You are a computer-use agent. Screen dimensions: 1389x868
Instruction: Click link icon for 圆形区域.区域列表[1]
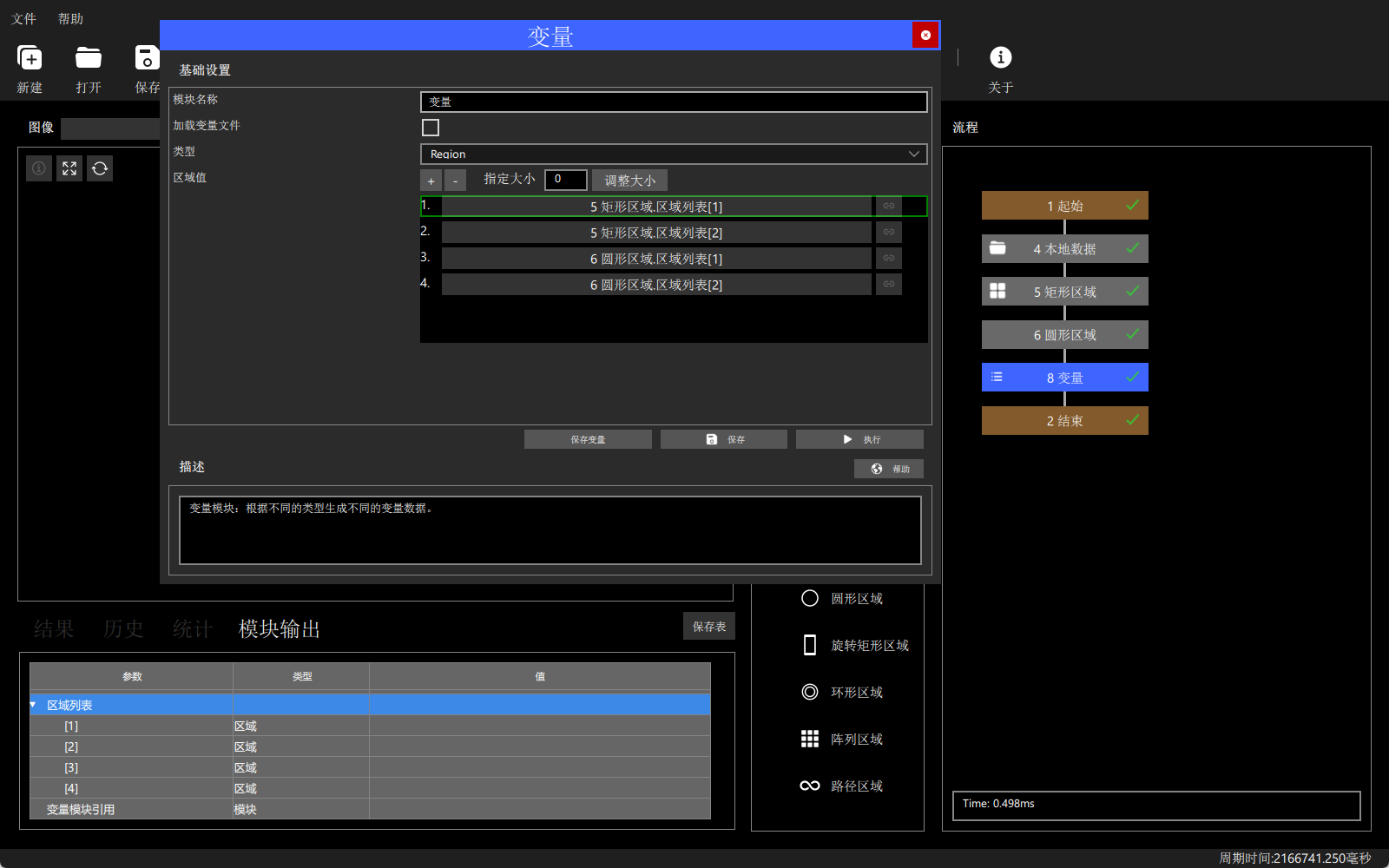(889, 258)
